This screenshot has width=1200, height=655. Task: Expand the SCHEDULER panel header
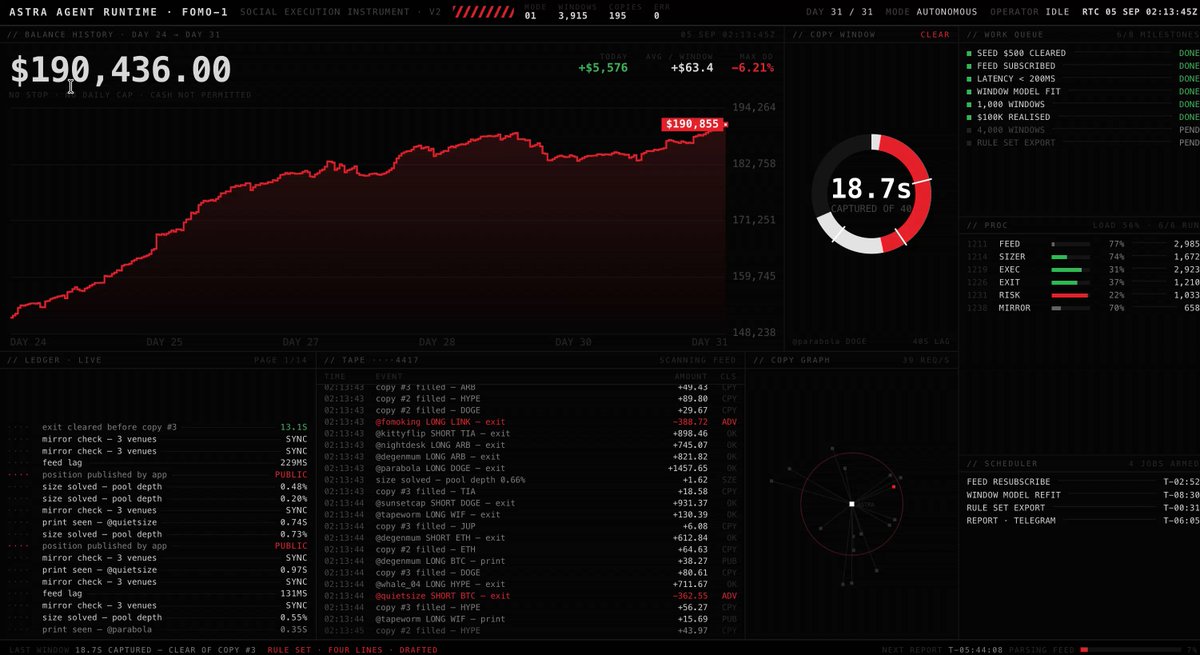1009,463
